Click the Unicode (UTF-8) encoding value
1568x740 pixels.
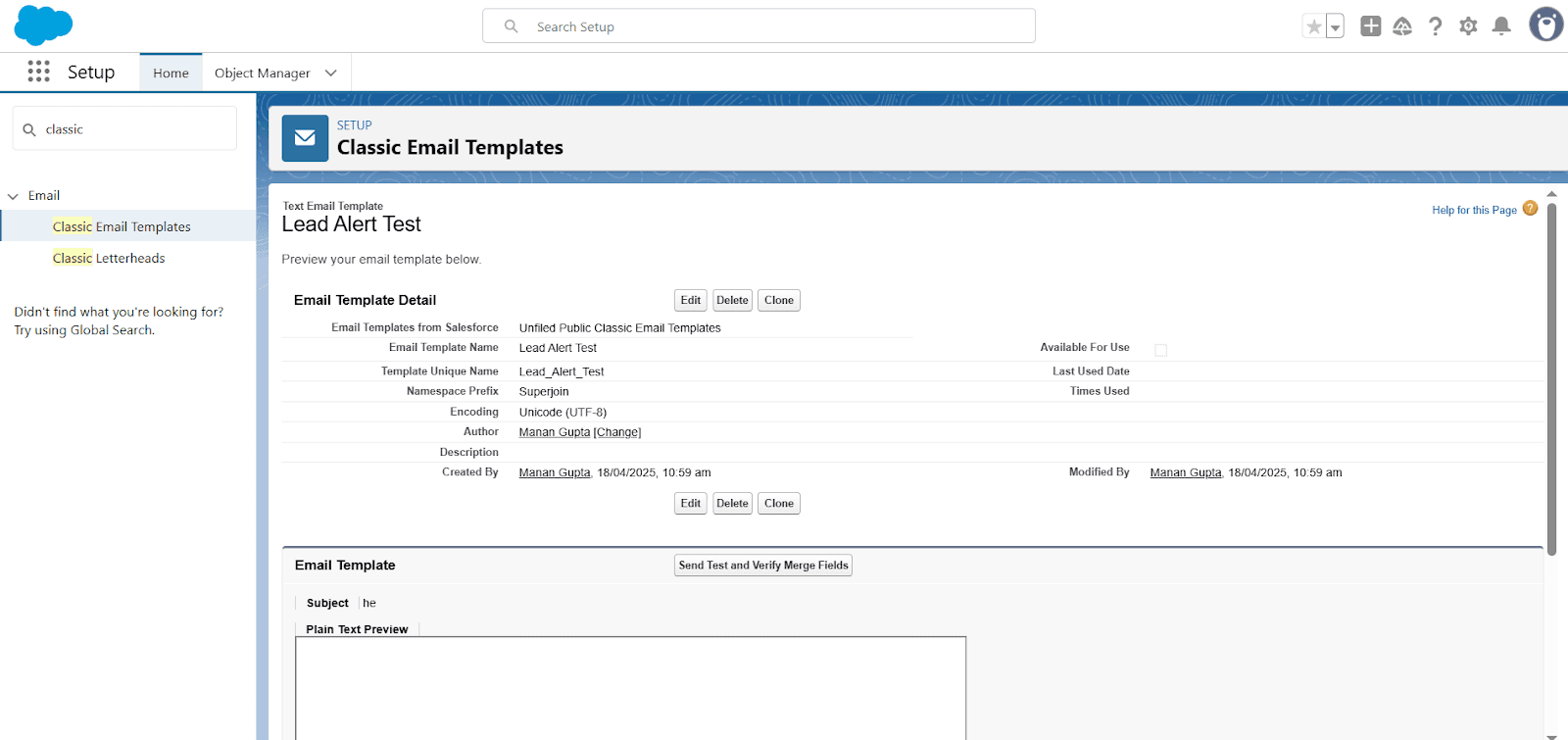click(x=563, y=413)
